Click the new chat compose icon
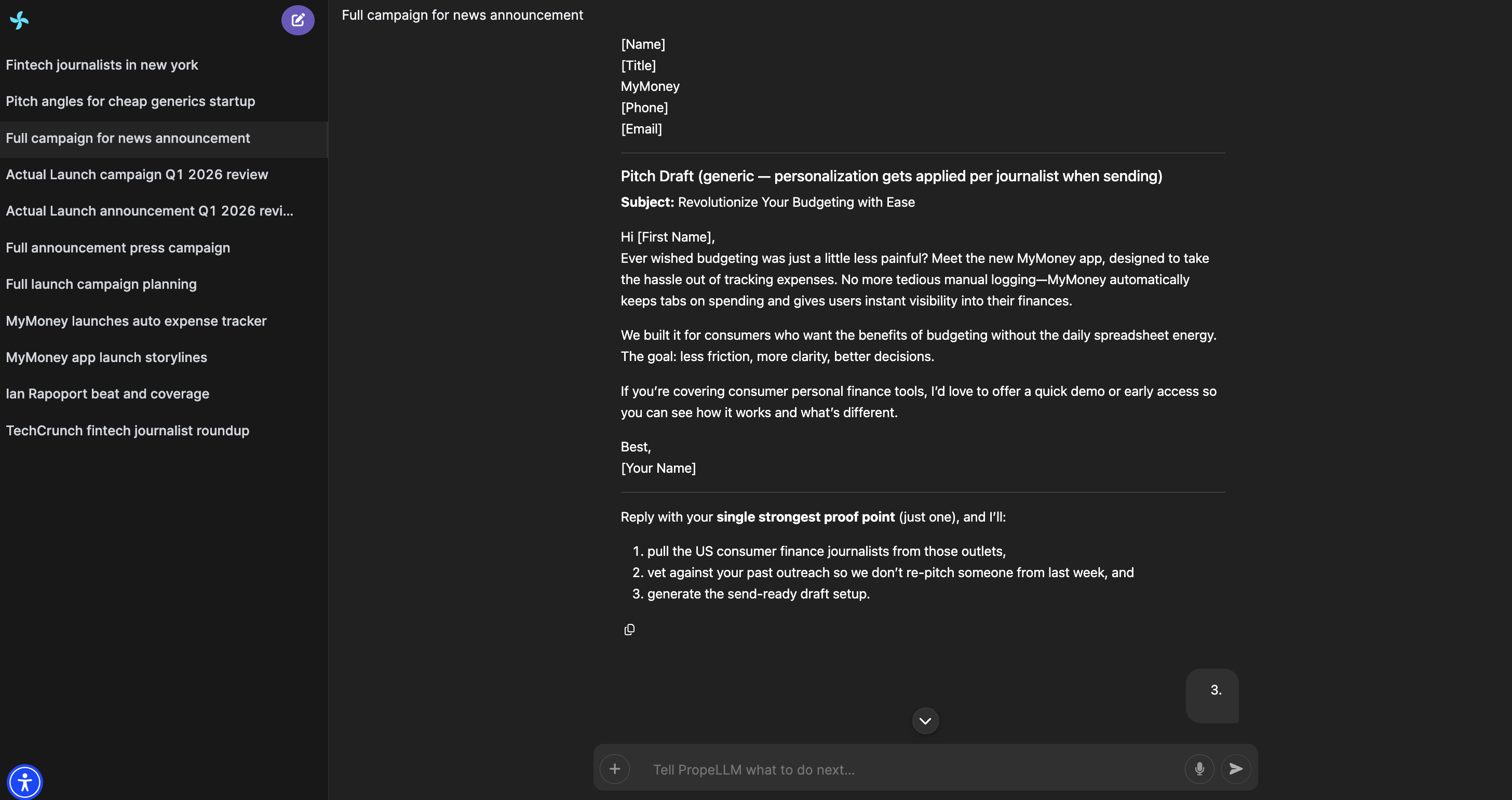Screen dimensions: 1512x800 (x=298, y=21)
